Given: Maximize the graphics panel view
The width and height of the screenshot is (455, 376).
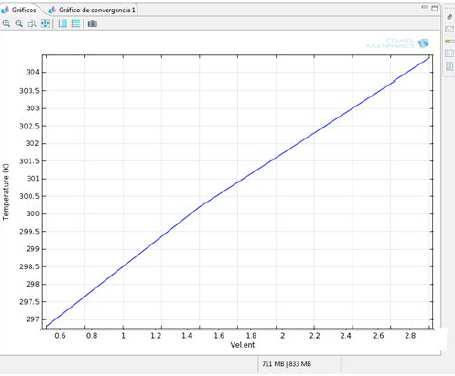Looking at the screenshot, I should pyautogui.click(x=435, y=8).
